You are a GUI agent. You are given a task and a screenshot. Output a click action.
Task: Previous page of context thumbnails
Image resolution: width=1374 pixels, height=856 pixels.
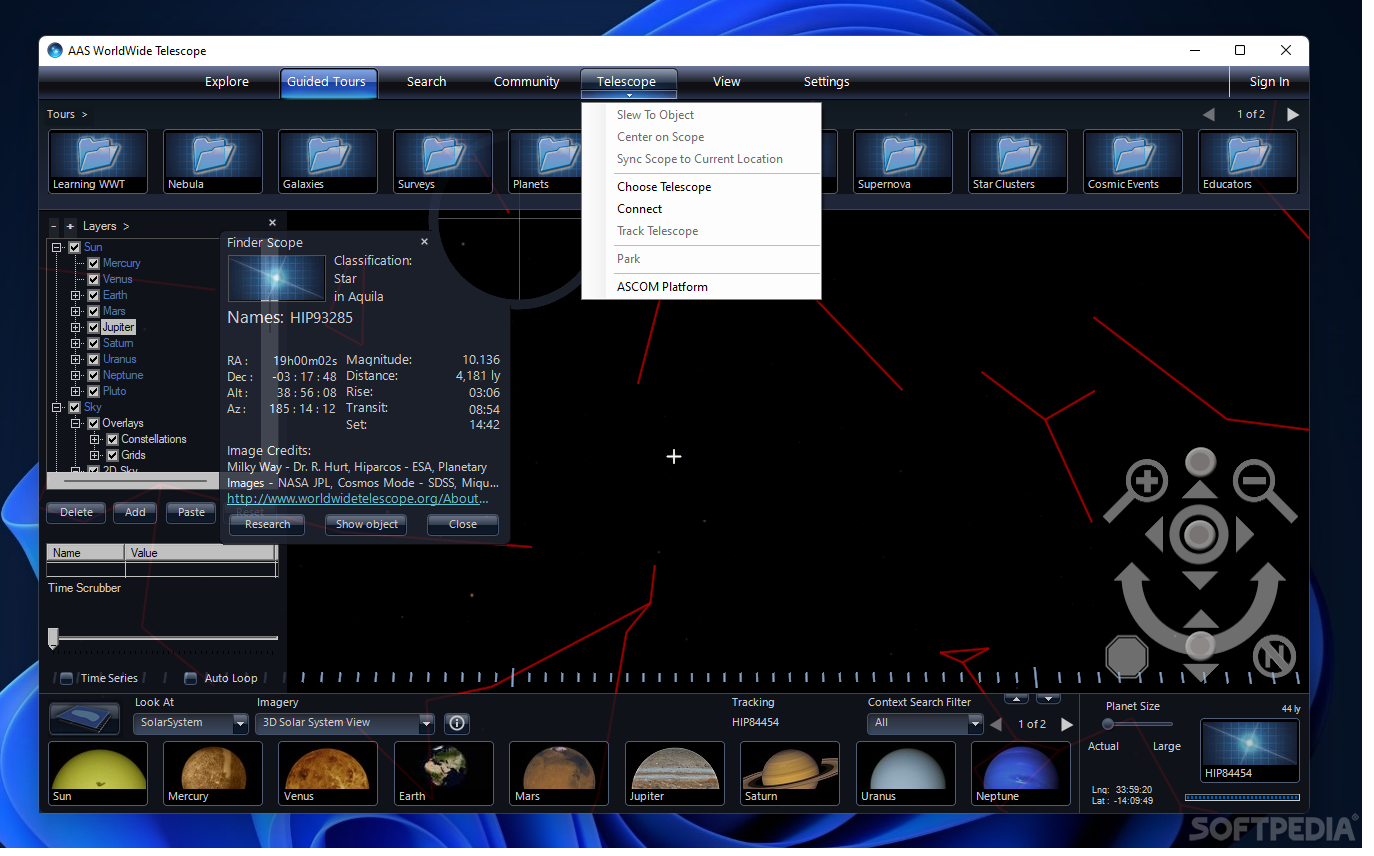click(996, 724)
